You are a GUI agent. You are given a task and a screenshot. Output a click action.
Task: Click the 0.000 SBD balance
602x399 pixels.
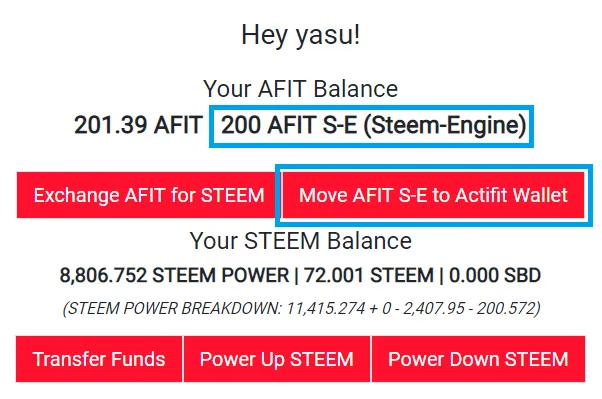click(495, 276)
